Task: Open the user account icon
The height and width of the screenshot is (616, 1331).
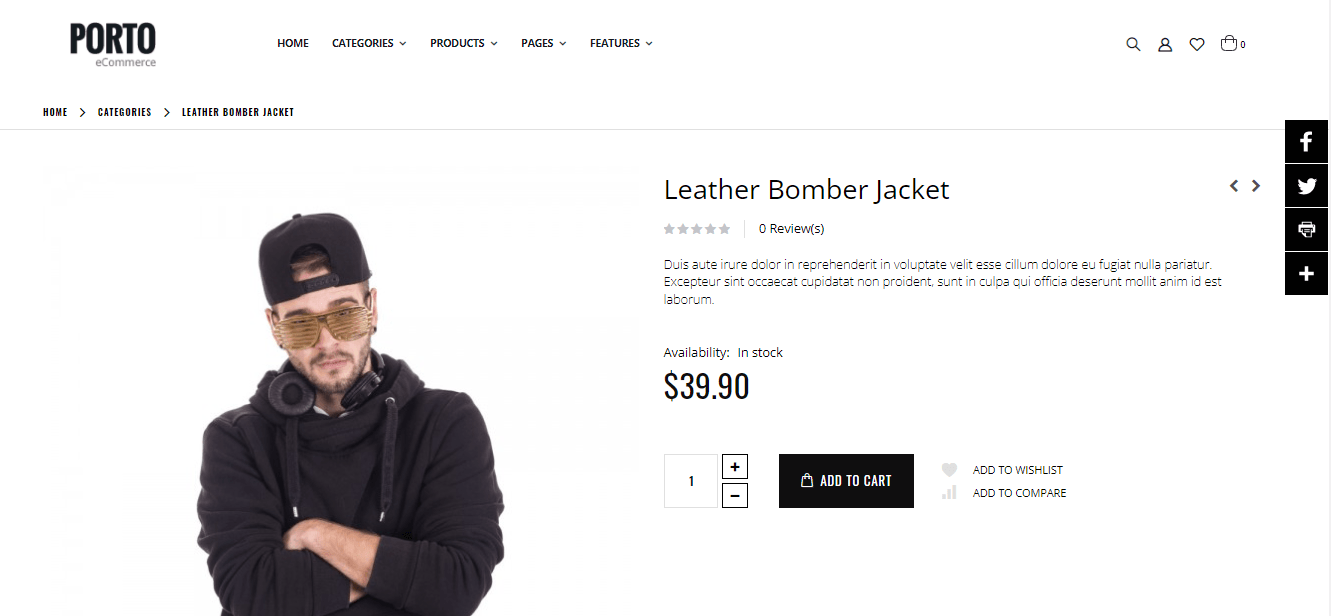Action: (1165, 44)
